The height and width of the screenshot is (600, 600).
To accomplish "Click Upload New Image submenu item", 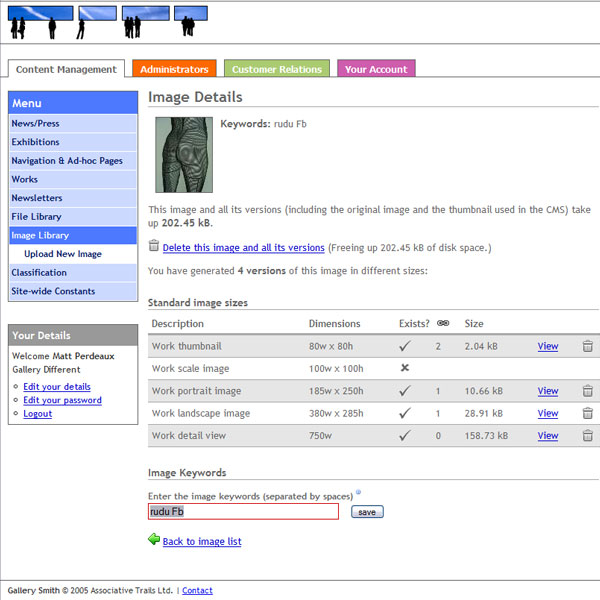I will click(x=63, y=254).
